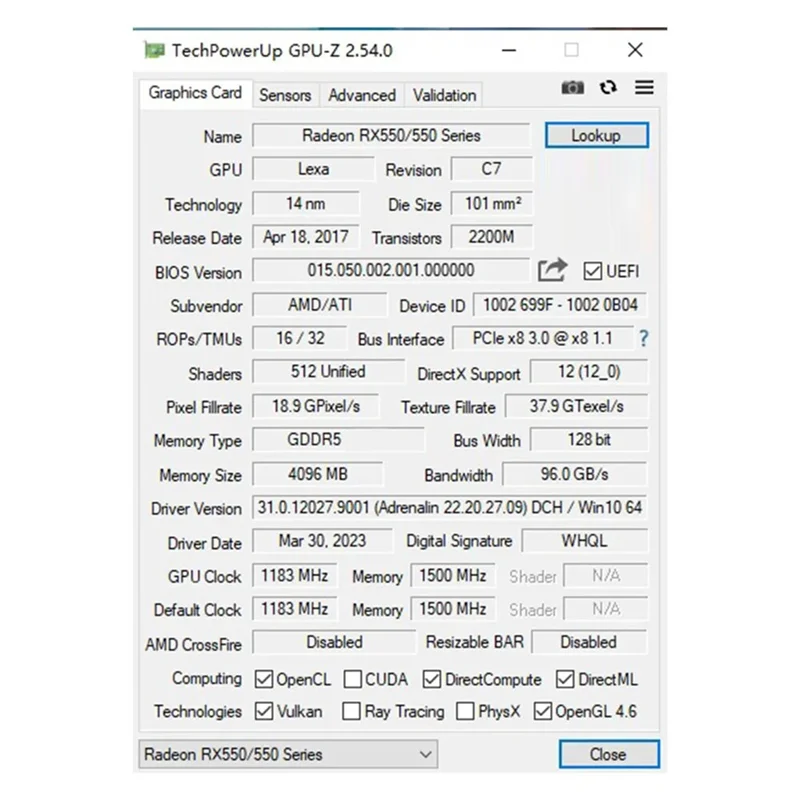Image resolution: width=800 pixels, height=800 pixels.
Task: Toggle the OpenCL checkbox
Action: (264, 679)
